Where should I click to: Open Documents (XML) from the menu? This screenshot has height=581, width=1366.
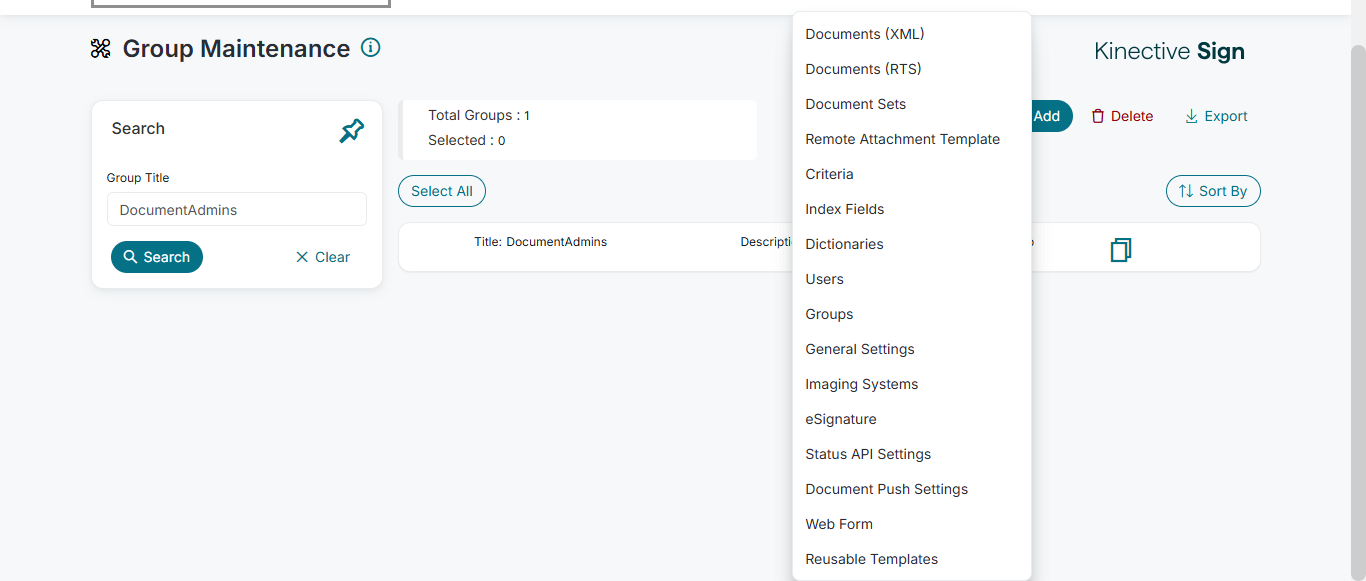click(x=865, y=34)
